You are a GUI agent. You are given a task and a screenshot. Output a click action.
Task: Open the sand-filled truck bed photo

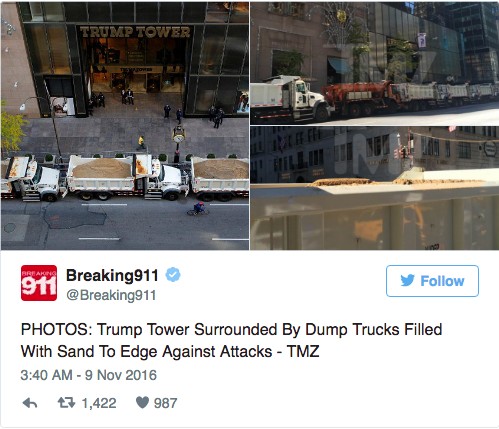pos(375,188)
